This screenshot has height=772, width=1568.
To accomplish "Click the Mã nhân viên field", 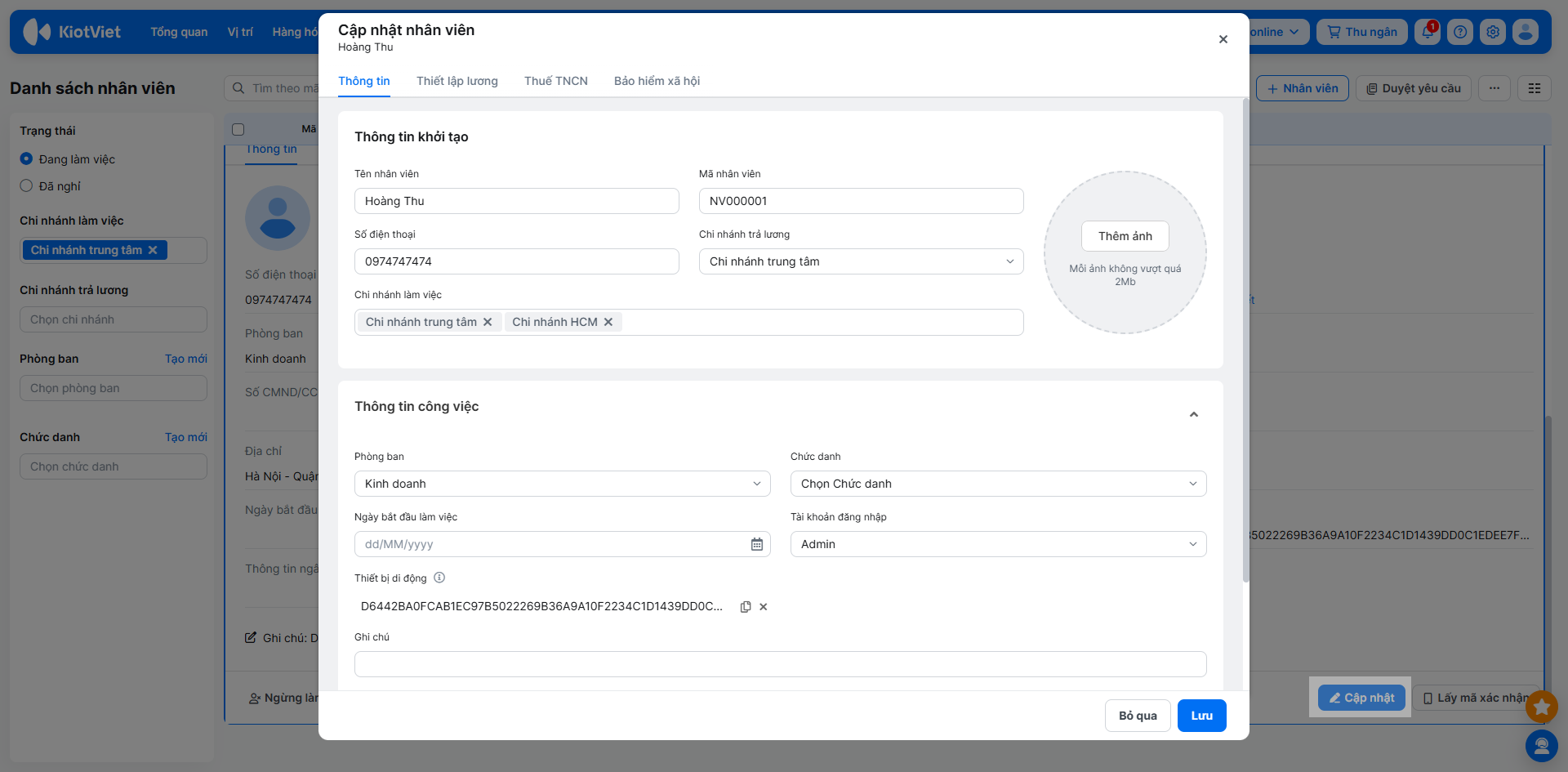I will [x=861, y=201].
